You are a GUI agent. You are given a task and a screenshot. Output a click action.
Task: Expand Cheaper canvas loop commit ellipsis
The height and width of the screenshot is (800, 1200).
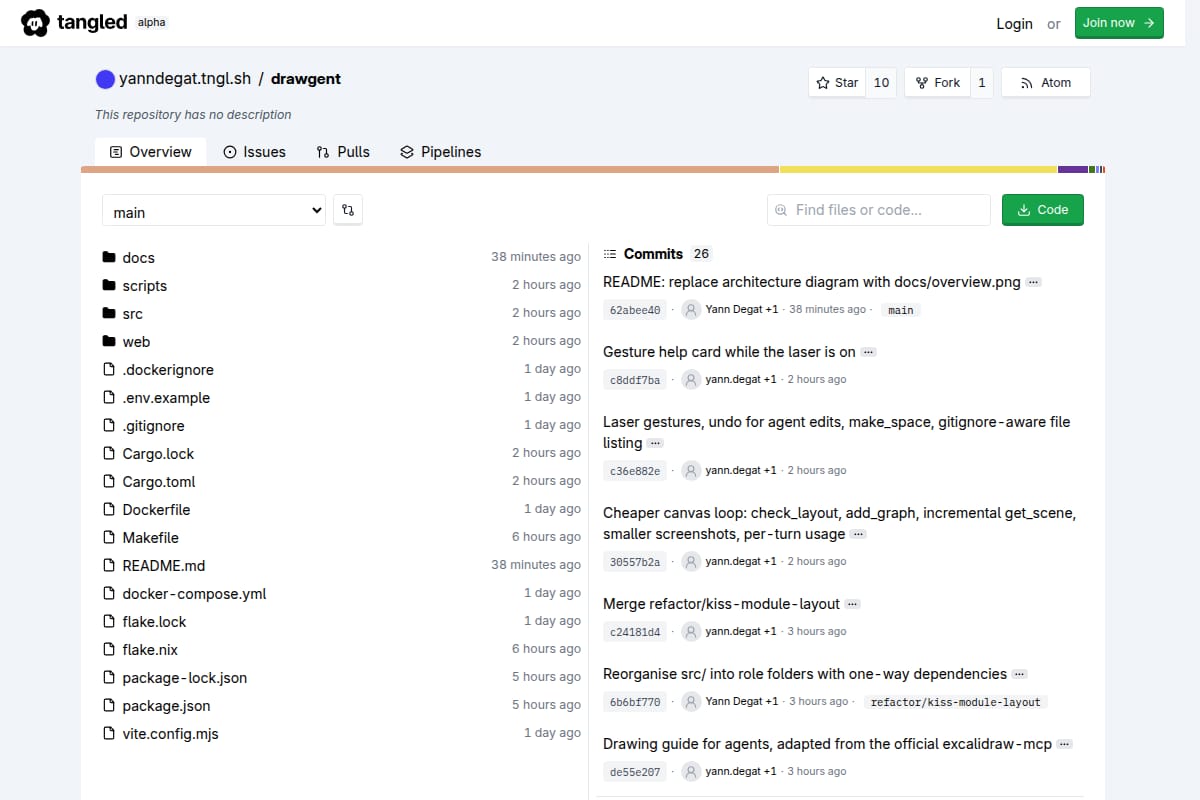[x=858, y=535]
